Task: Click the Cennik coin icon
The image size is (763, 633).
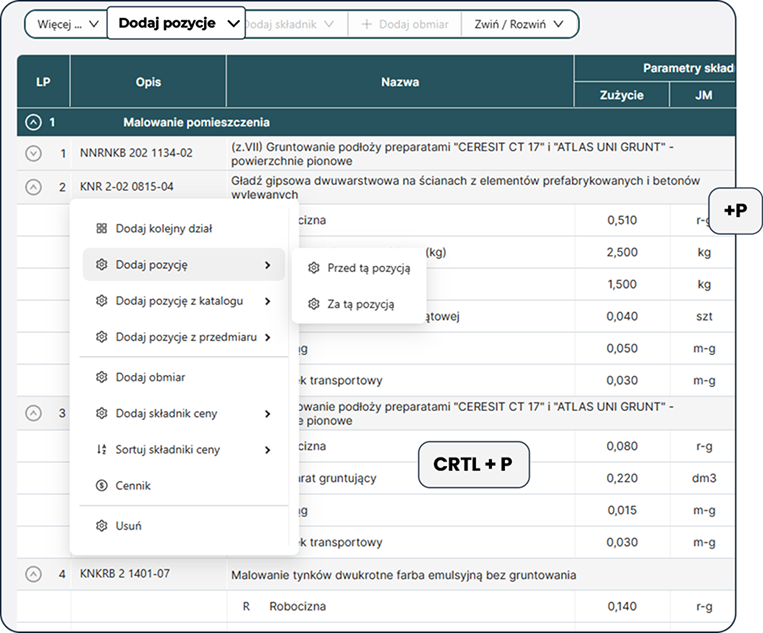Action: pos(101,485)
